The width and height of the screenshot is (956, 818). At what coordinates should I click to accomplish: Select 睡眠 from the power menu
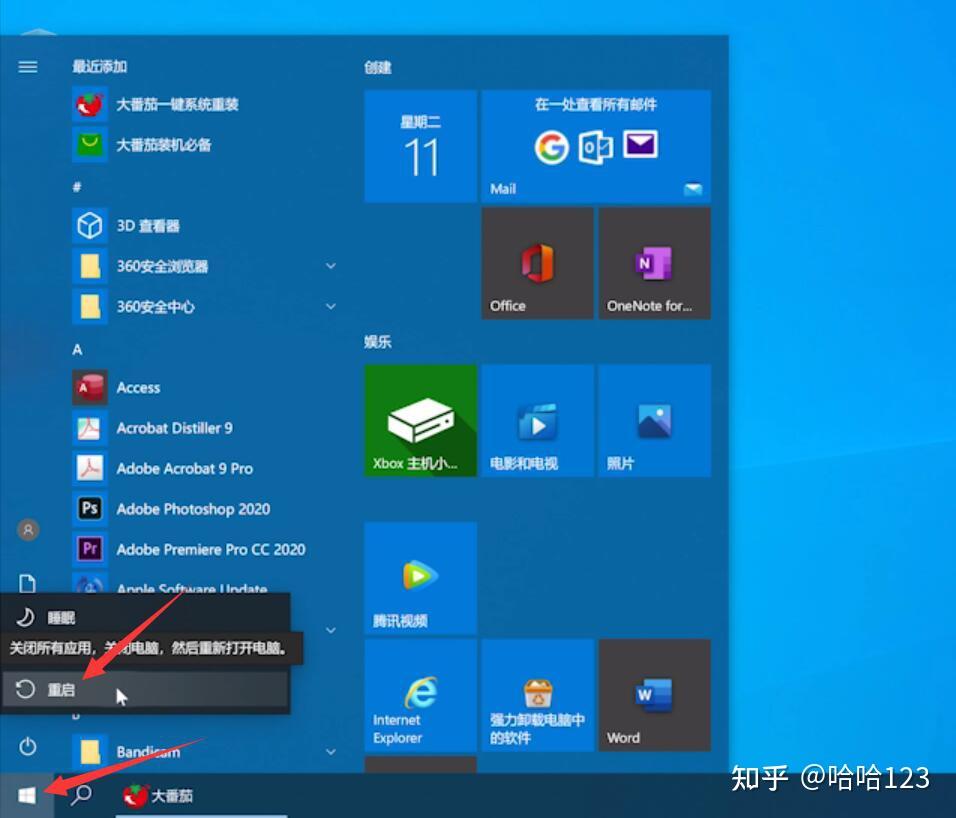(145, 618)
